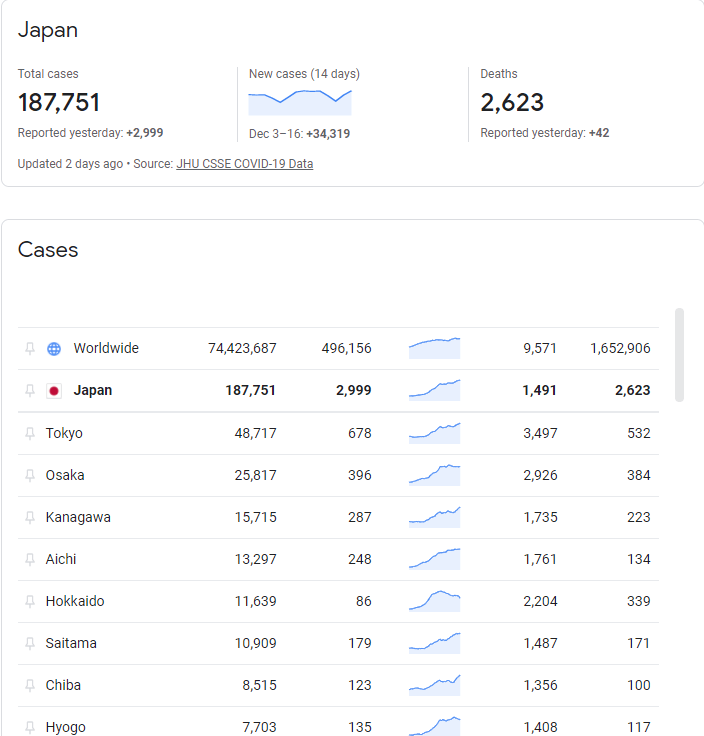Pin the Saitama row
Viewport: 704px width, 736px height.
(30, 644)
